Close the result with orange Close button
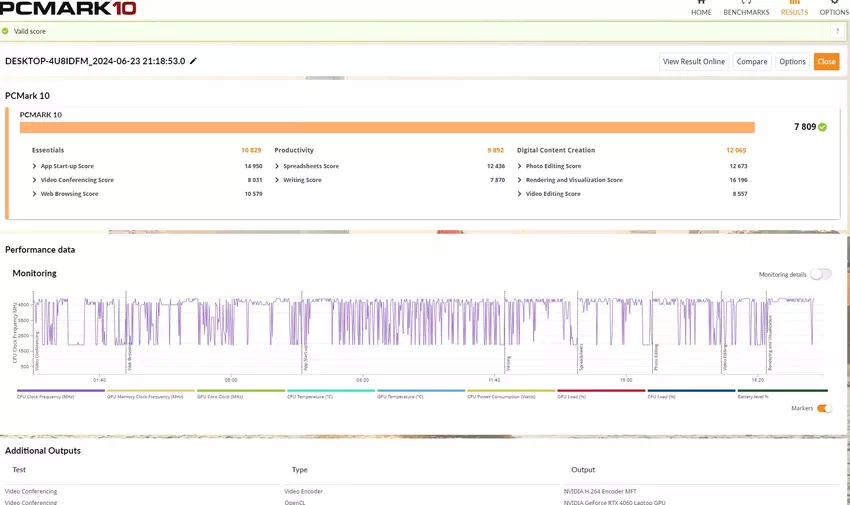This screenshot has width=850, height=505. point(826,62)
